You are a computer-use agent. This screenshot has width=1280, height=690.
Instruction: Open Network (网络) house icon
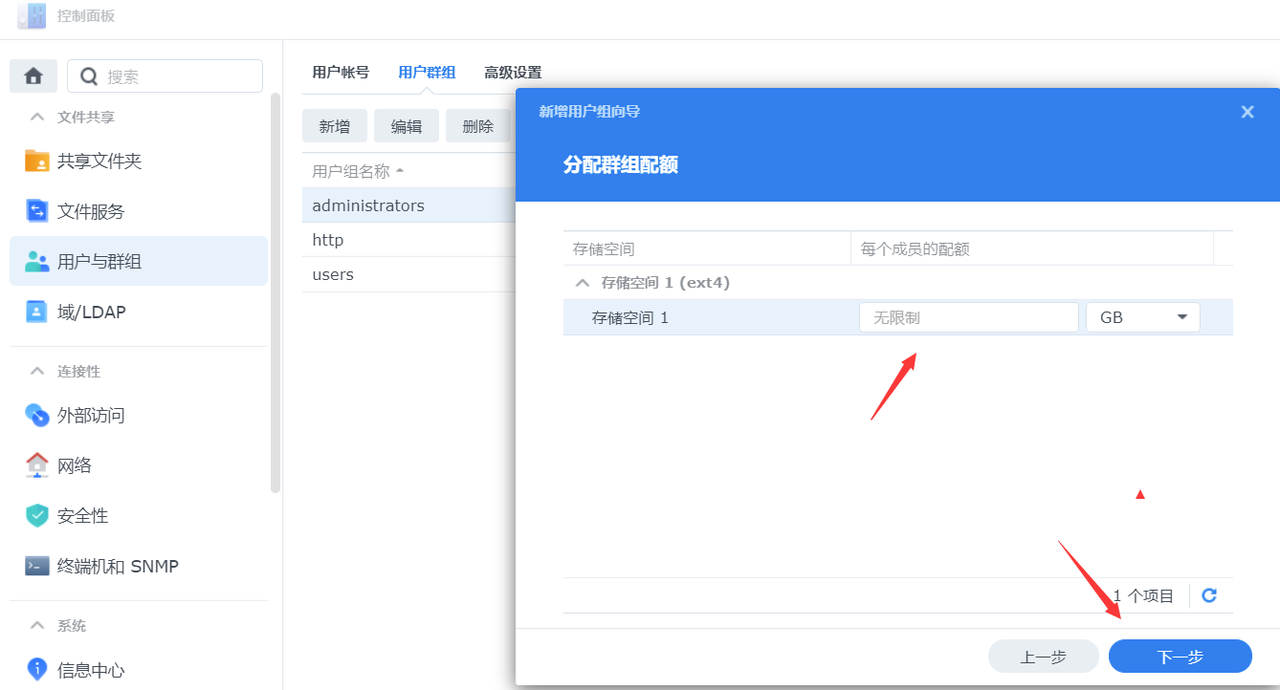pos(37,465)
